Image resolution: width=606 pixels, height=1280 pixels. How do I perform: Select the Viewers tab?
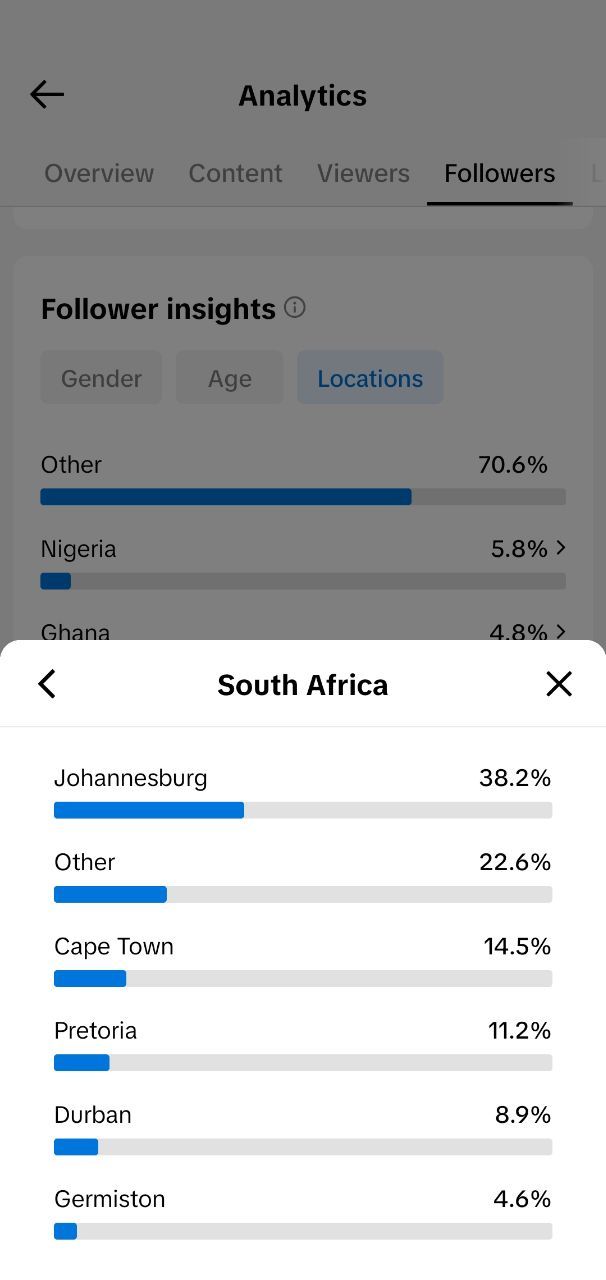363,173
